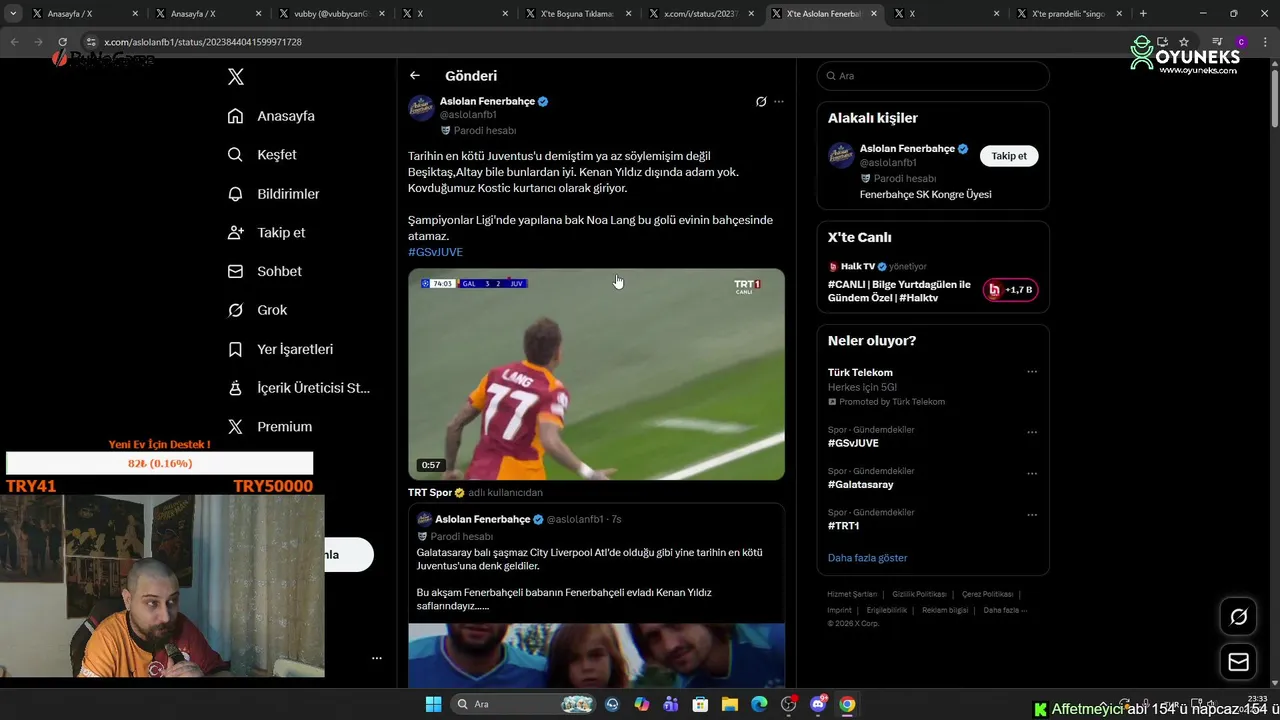Open the post's three-dot more menu

(779, 101)
